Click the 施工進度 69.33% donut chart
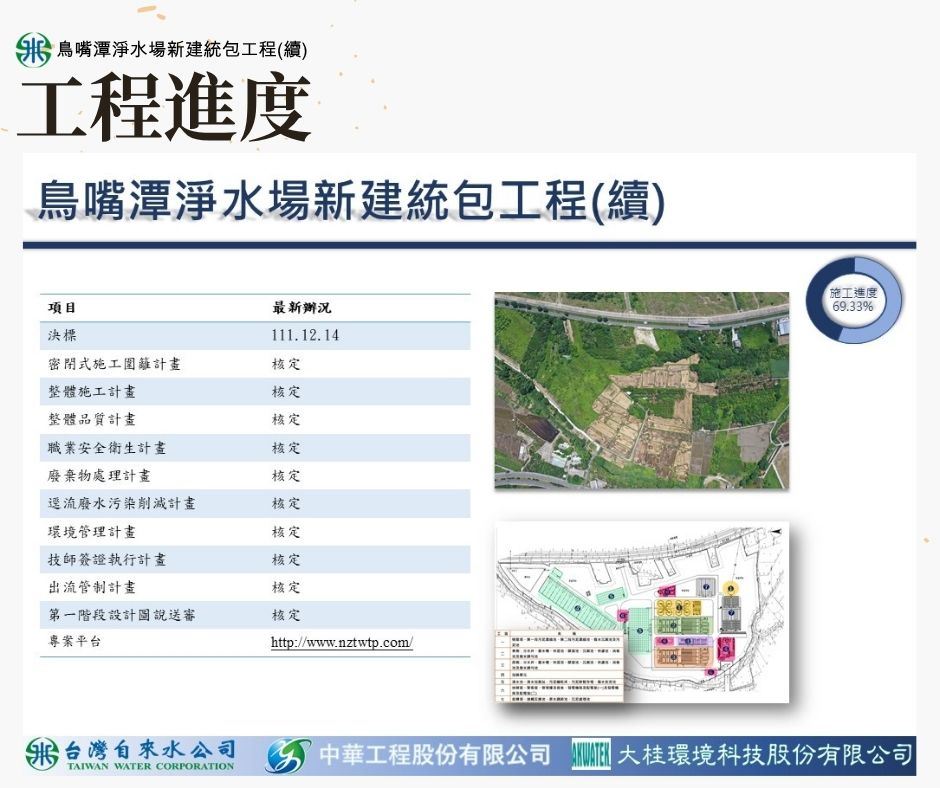The height and width of the screenshot is (788, 940). pyautogui.click(x=853, y=299)
